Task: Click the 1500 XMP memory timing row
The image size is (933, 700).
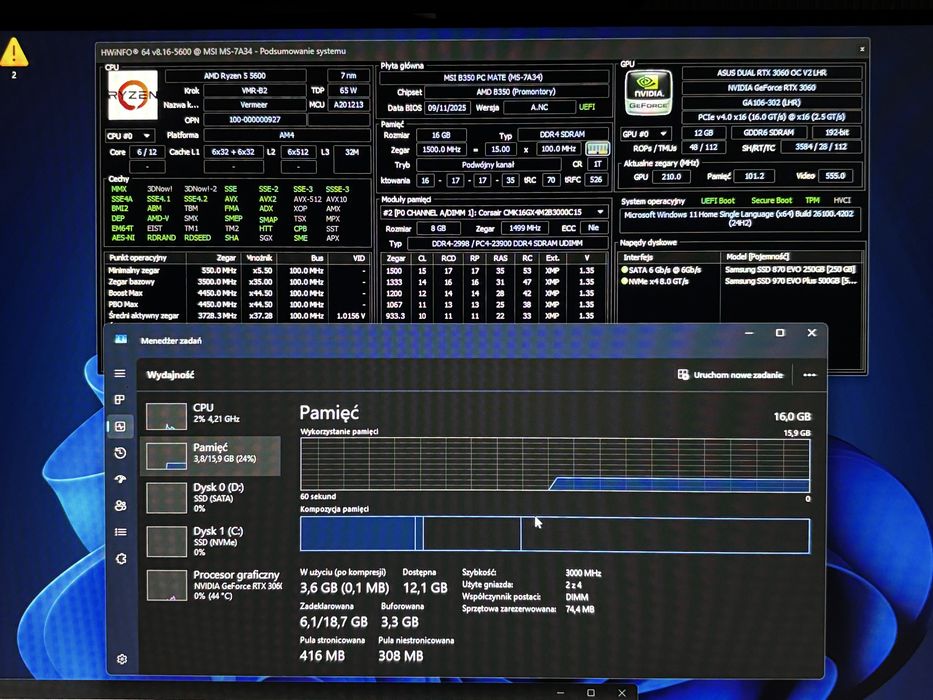Action: 493,271
